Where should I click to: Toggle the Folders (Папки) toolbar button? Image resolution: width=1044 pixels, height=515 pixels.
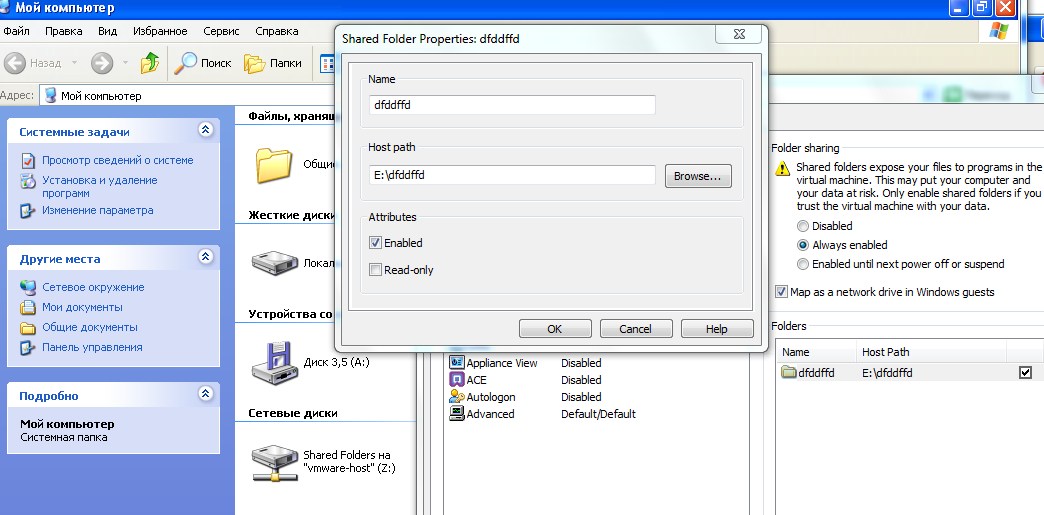(x=274, y=63)
